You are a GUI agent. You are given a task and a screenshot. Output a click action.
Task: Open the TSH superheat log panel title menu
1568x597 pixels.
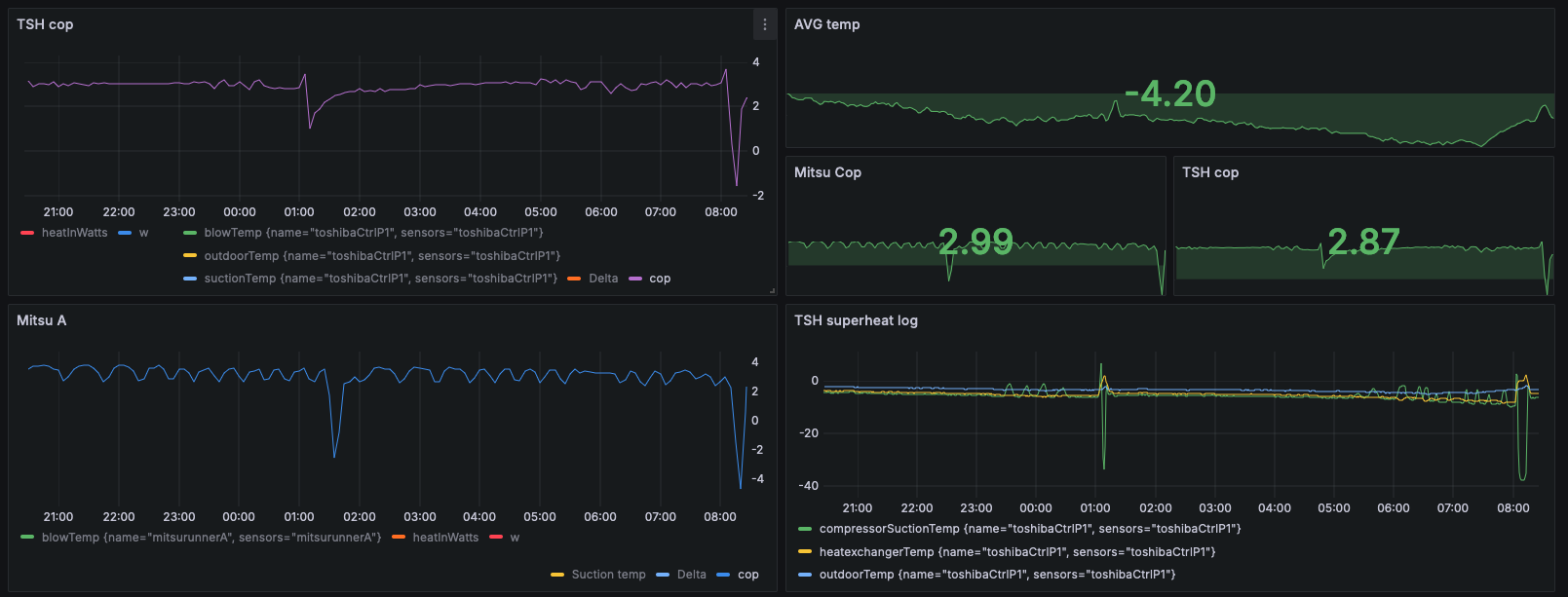pyautogui.click(x=856, y=320)
